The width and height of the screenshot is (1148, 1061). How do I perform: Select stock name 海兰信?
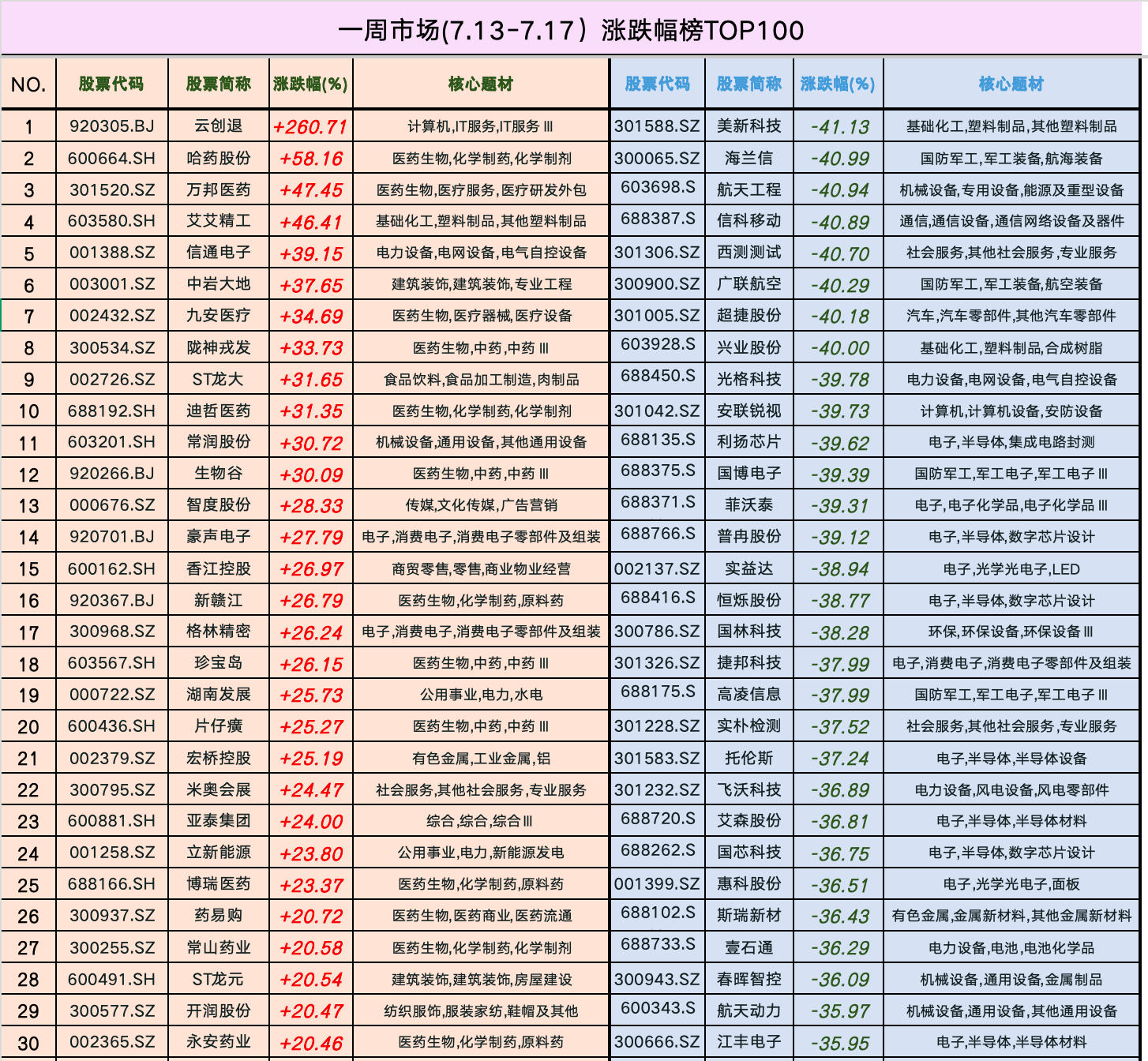(x=749, y=158)
